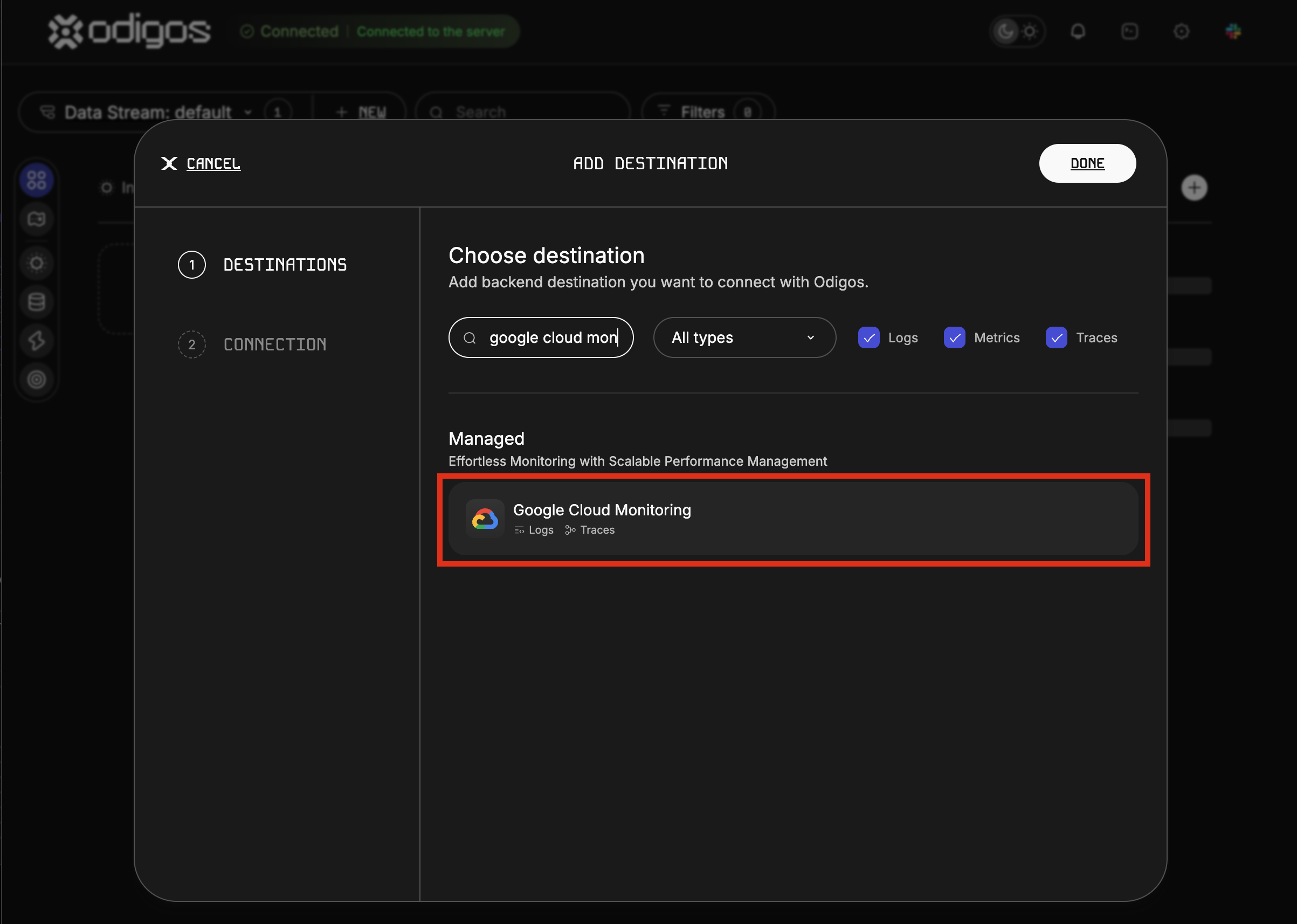Image resolution: width=1297 pixels, height=924 pixels.
Task: Open the notifications bell icon
Action: [x=1078, y=31]
